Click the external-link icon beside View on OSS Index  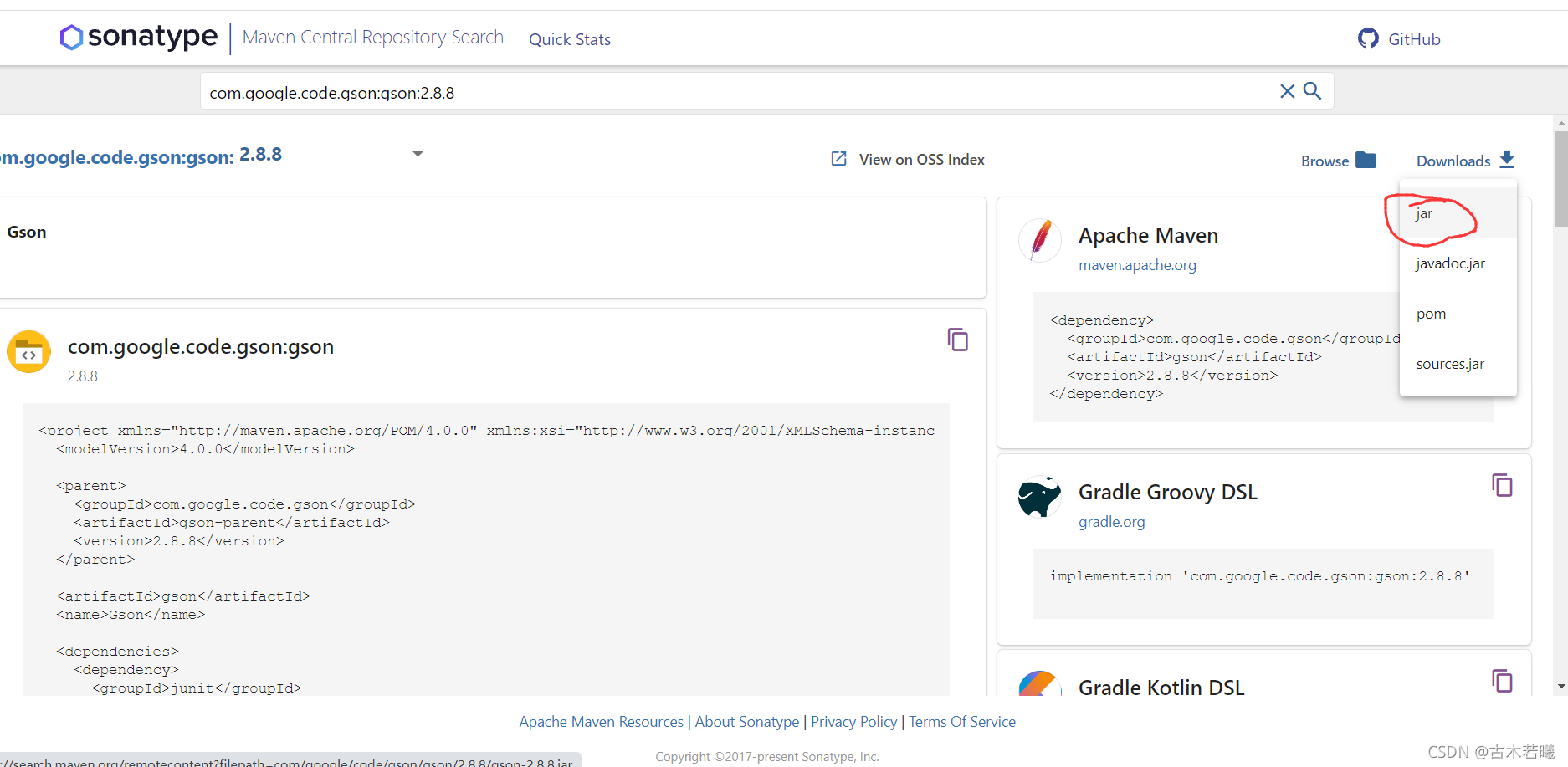(838, 158)
